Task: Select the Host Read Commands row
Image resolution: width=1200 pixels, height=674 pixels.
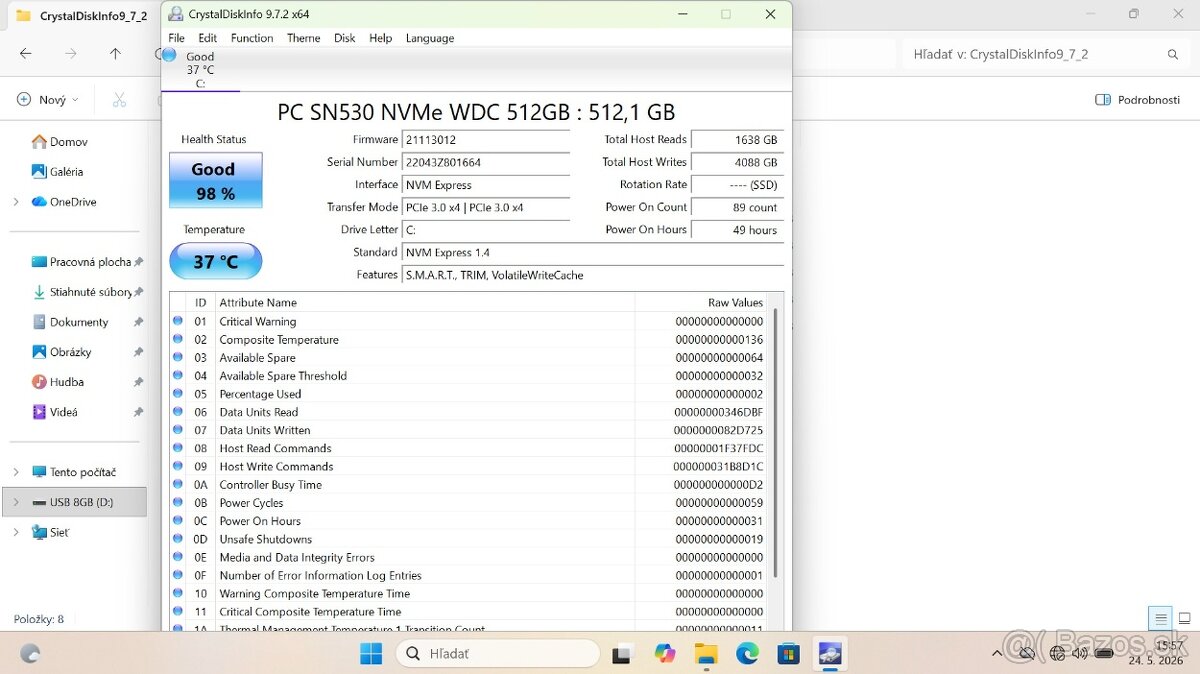Action: click(x=470, y=448)
